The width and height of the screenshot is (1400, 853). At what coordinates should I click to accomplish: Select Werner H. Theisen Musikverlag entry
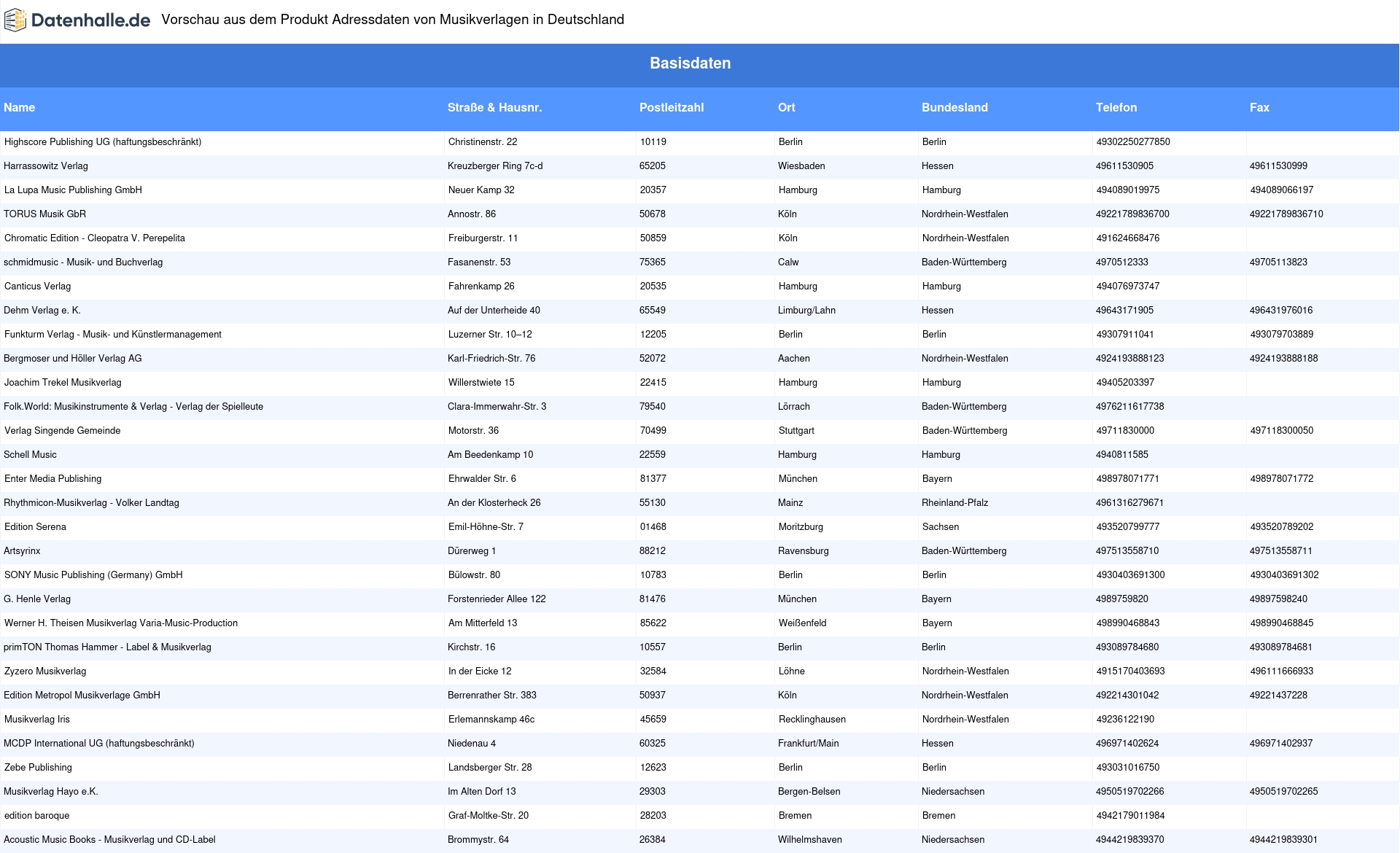121,623
